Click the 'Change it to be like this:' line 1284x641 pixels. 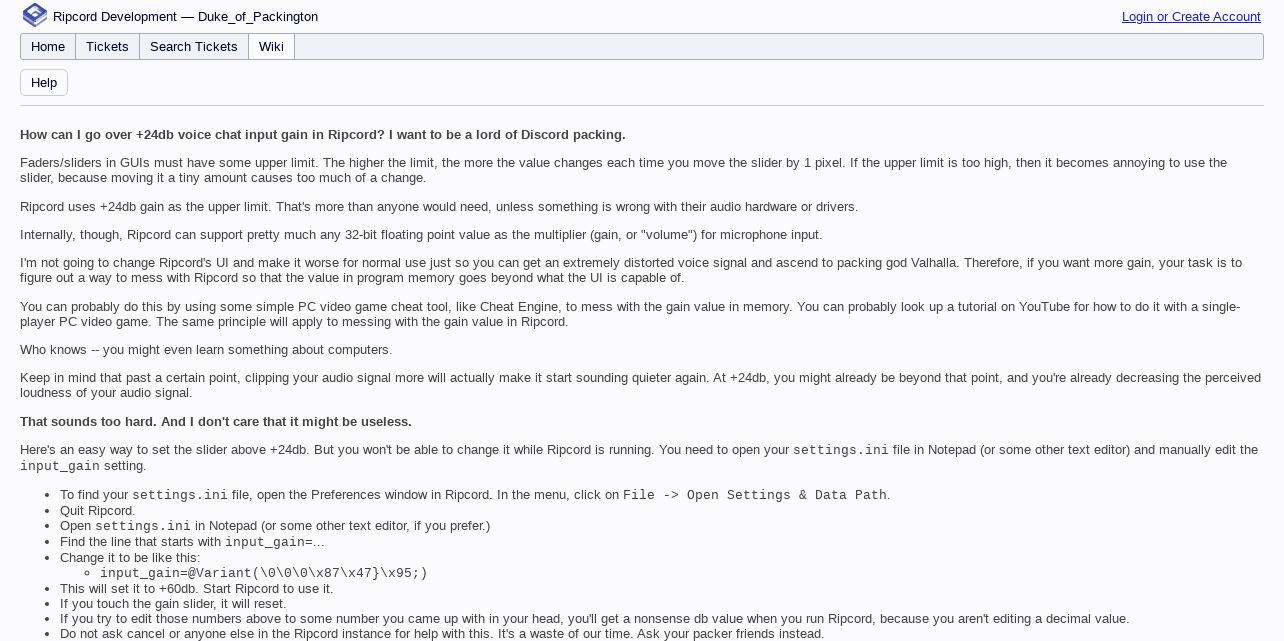(x=130, y=558)
